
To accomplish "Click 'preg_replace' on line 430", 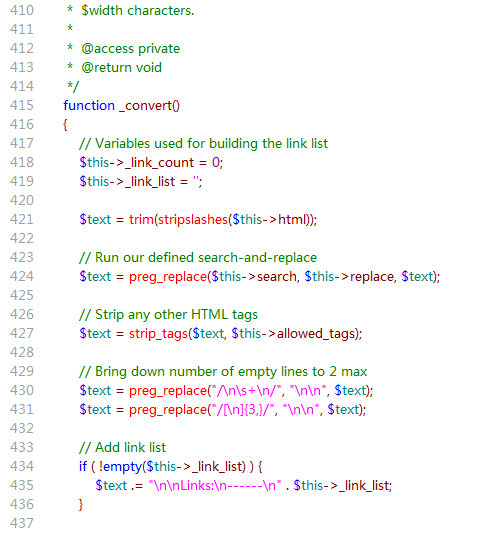I will [168, 391].
